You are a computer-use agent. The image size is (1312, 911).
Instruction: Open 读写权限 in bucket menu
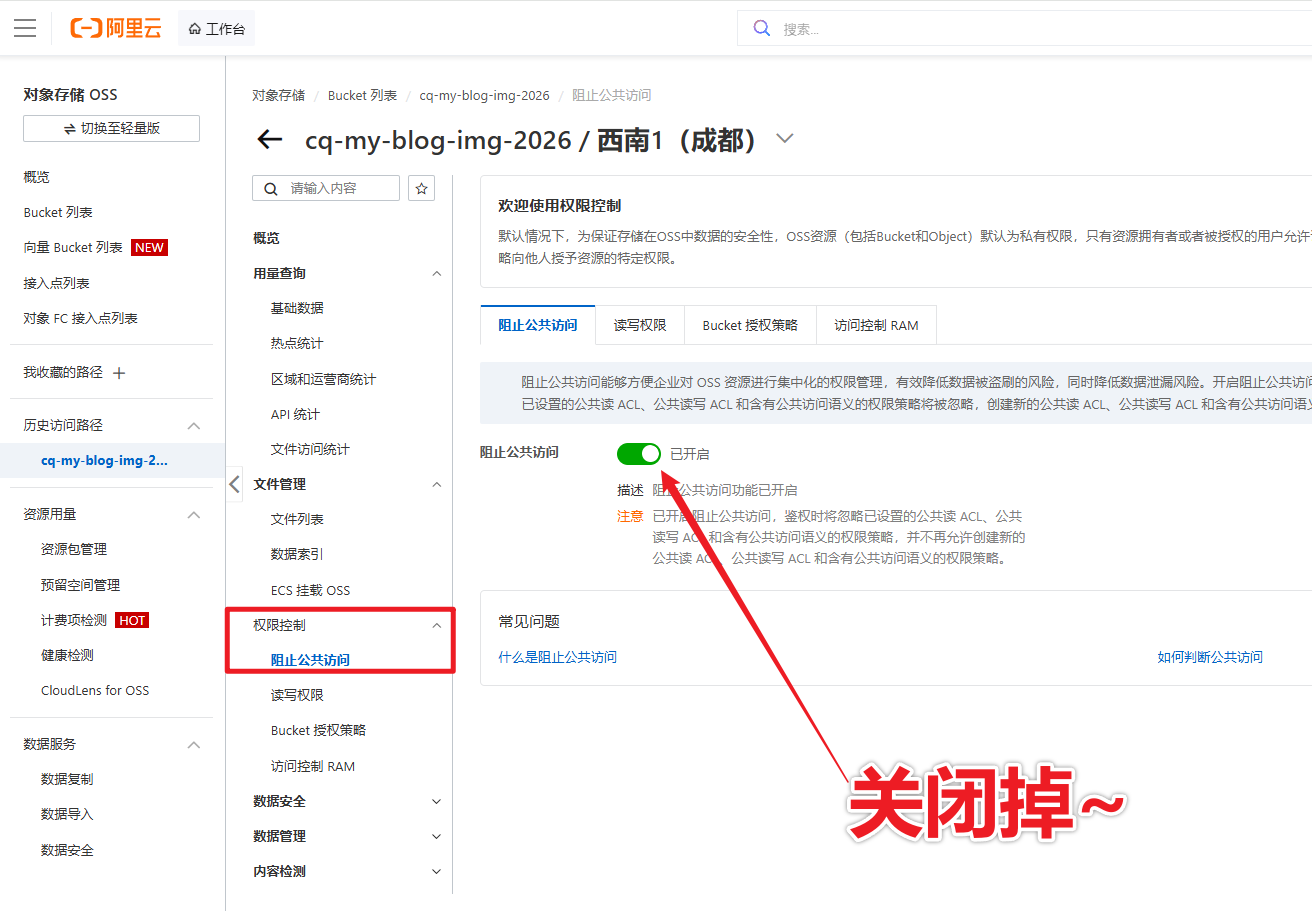click(297, 695)
